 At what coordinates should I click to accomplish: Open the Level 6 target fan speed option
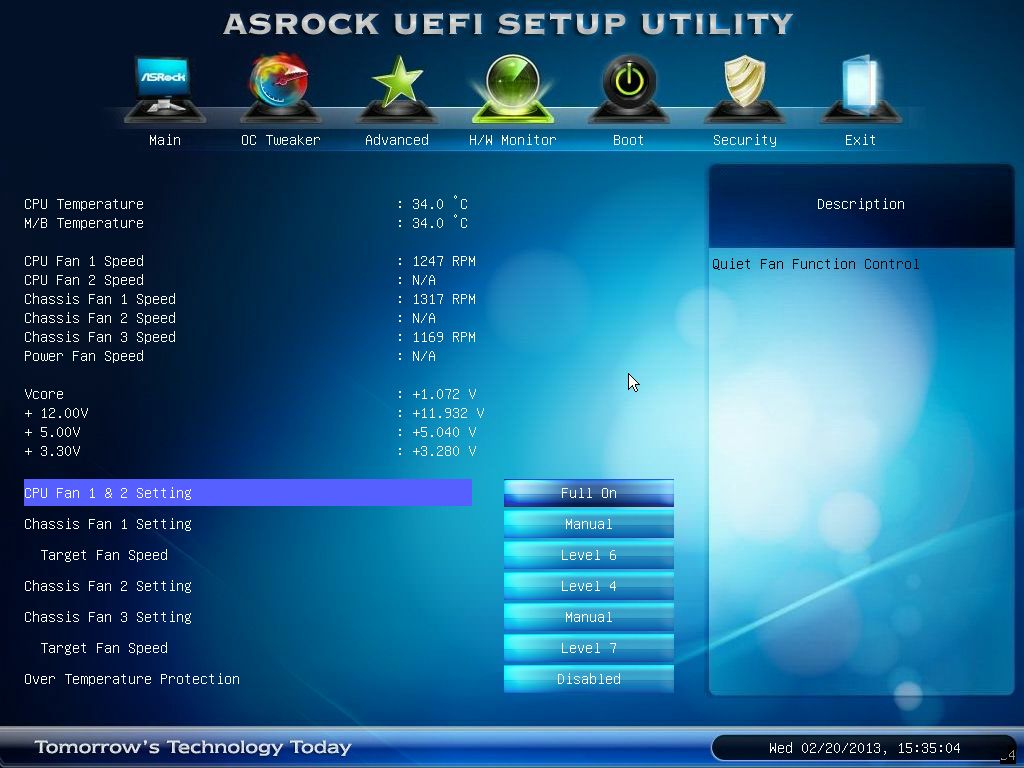click(x=588, y=555)
